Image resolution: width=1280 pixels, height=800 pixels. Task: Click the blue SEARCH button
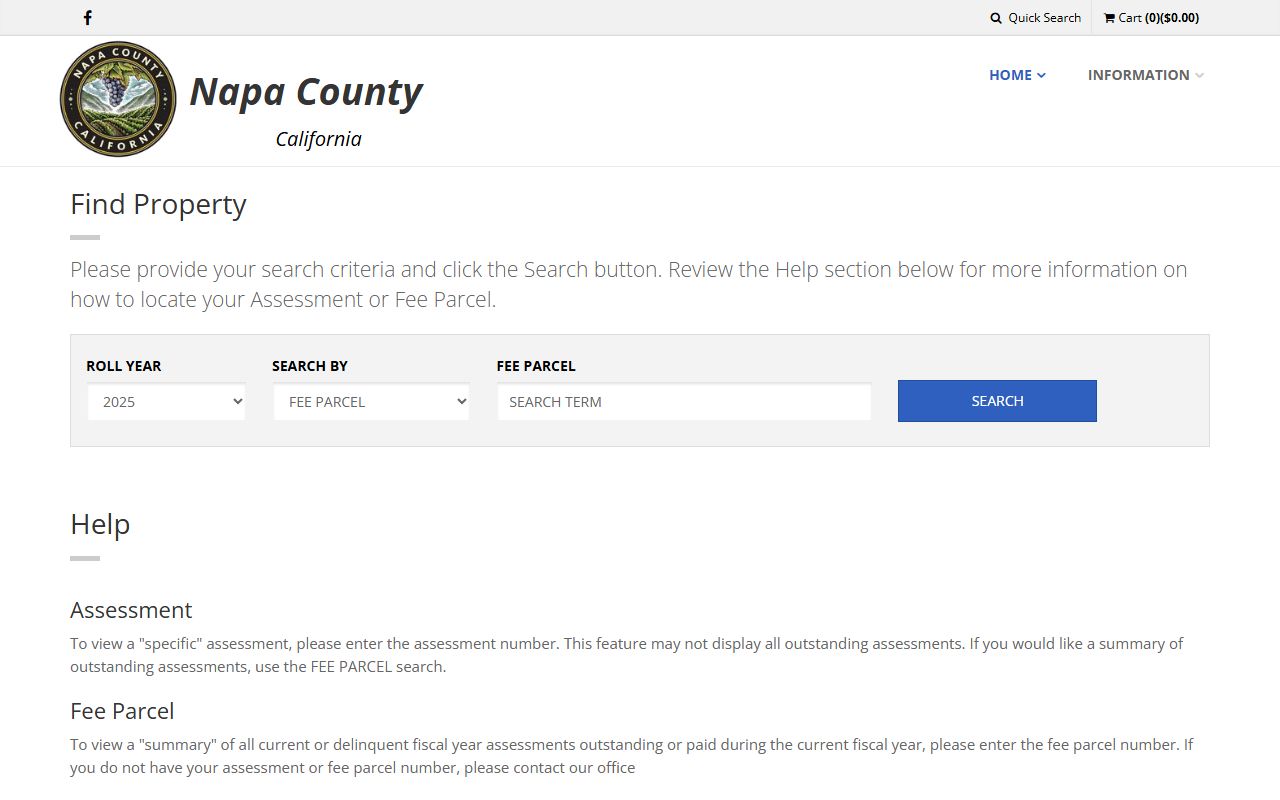[x=997, y=401]
